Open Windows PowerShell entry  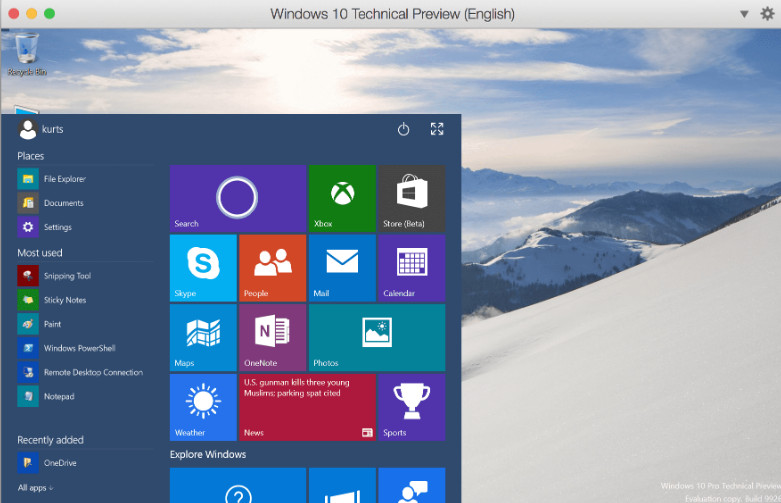tap(85, 348)
